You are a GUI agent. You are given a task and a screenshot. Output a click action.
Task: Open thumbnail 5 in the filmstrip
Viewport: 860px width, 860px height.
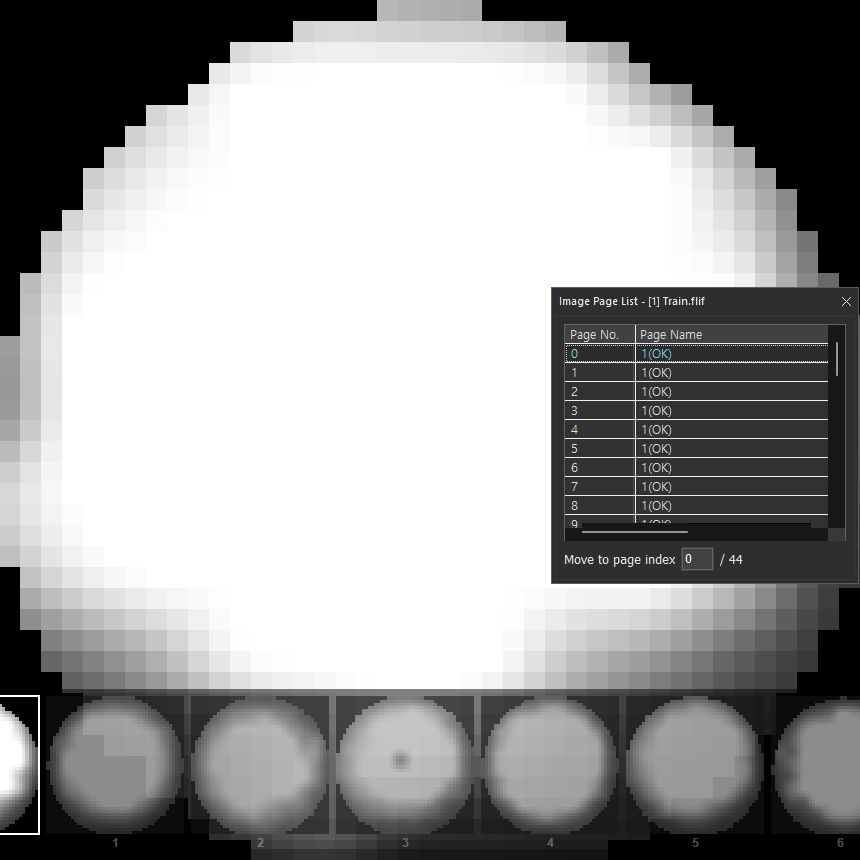click(x=695, y=765)
